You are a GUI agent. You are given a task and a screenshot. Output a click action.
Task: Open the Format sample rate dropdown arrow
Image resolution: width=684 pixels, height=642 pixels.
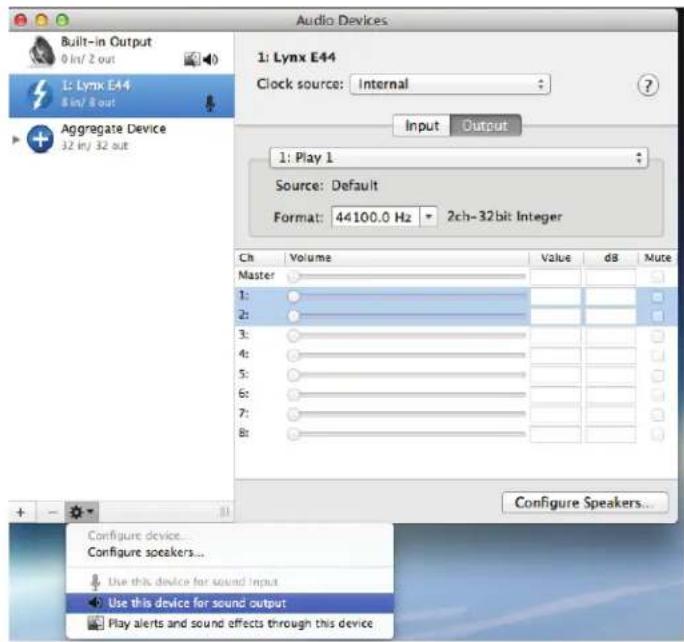[x=428, y=216]
